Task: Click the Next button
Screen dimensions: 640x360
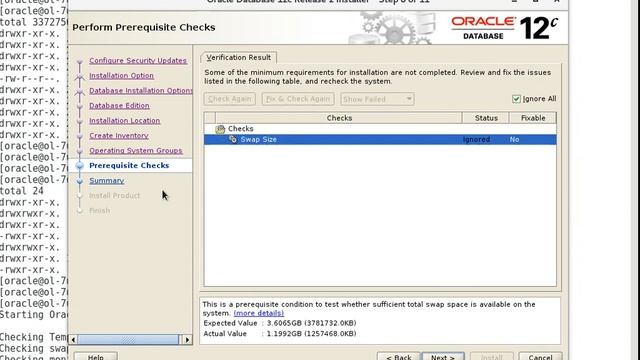Action: click(x=443, y=357)
